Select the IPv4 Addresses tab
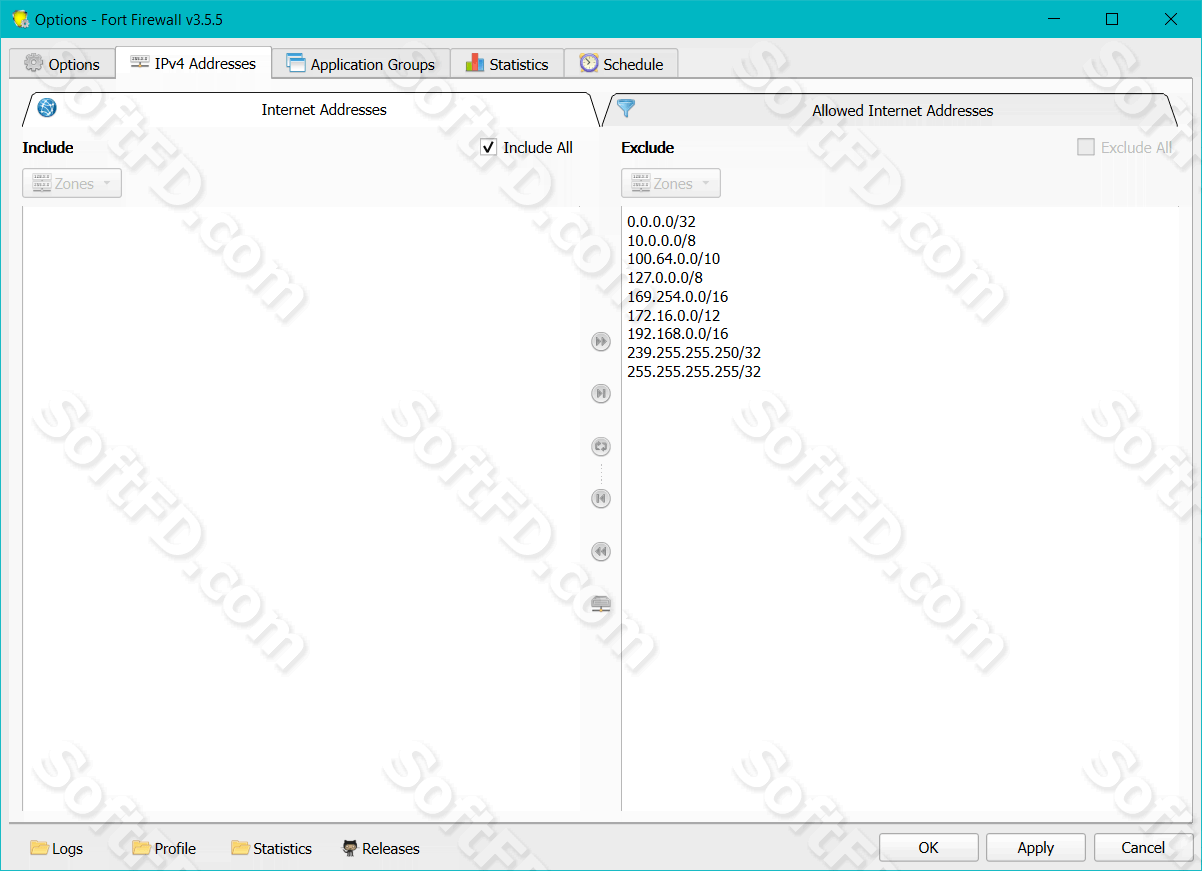 (193, 63)
